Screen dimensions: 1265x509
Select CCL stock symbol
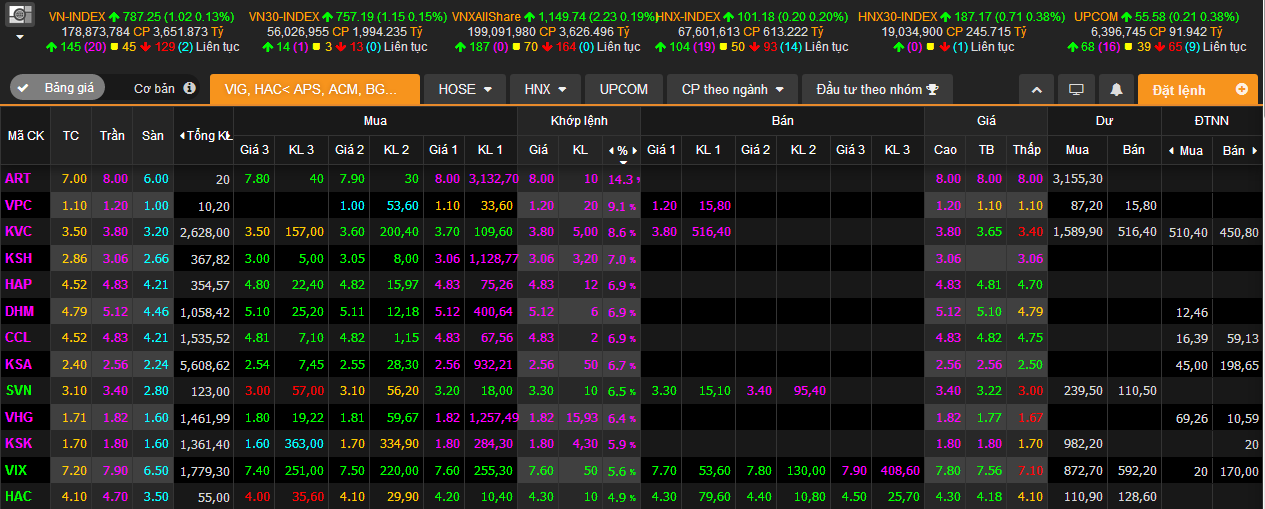pos(18,337)
